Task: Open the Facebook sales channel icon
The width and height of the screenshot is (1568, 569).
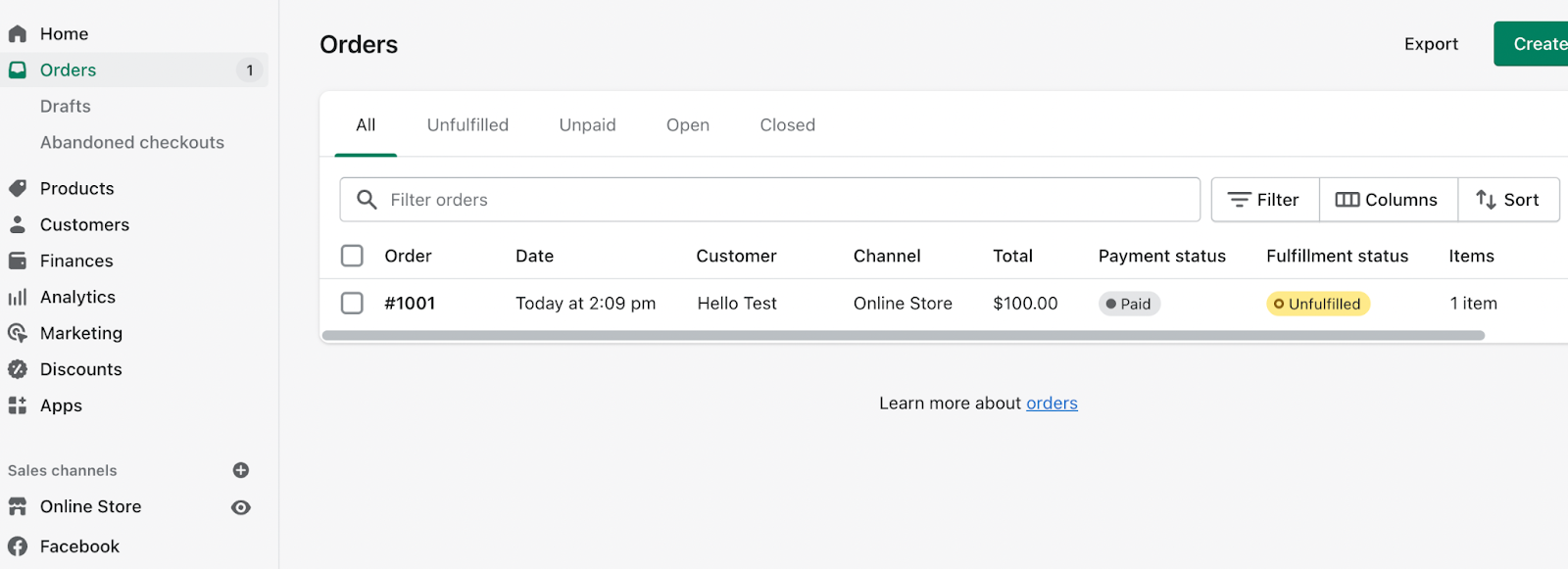Action: pos(18,546)
